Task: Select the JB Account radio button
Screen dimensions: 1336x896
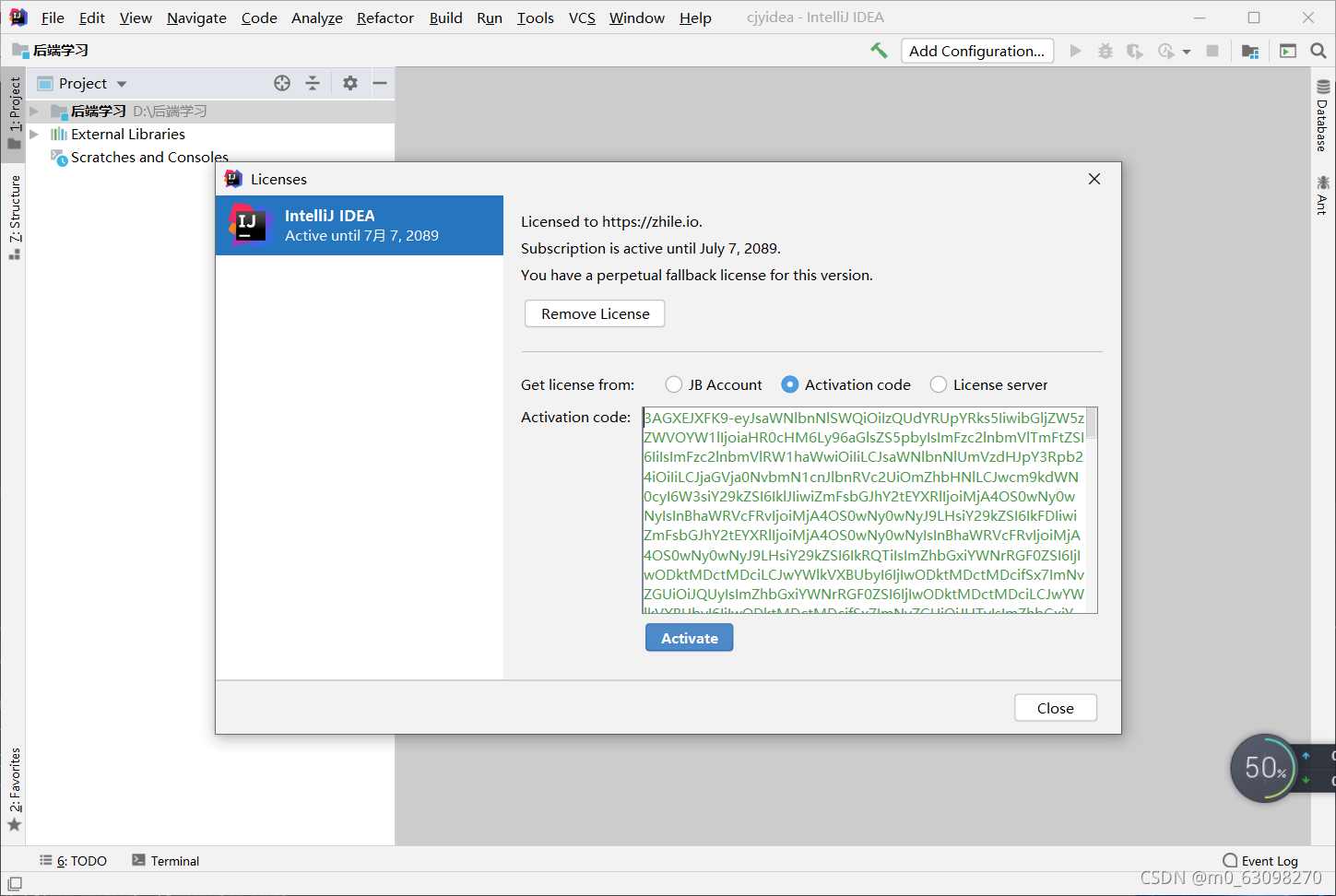Action: (x=674, y=384)
